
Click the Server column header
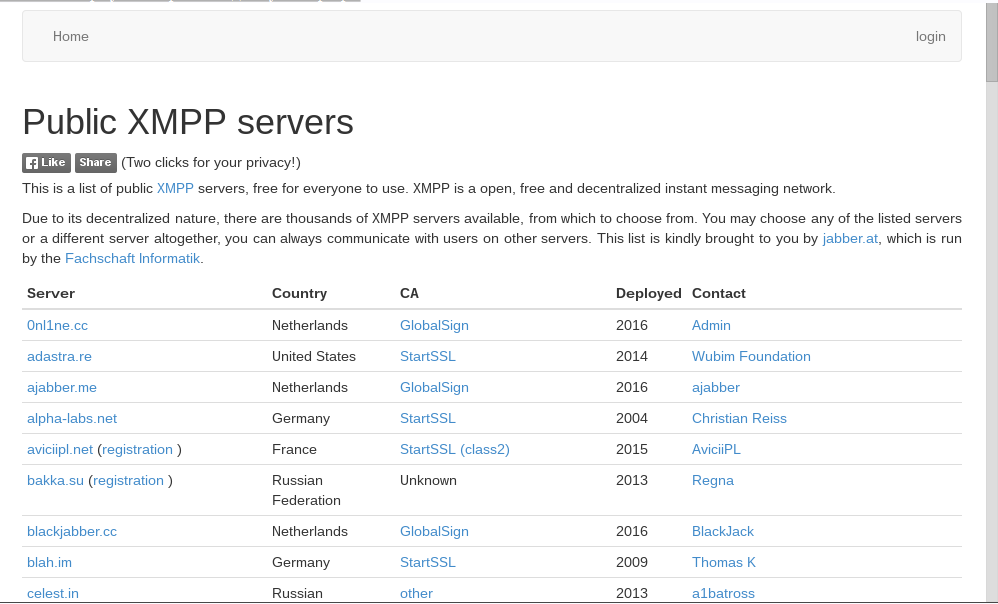(51, 293)
